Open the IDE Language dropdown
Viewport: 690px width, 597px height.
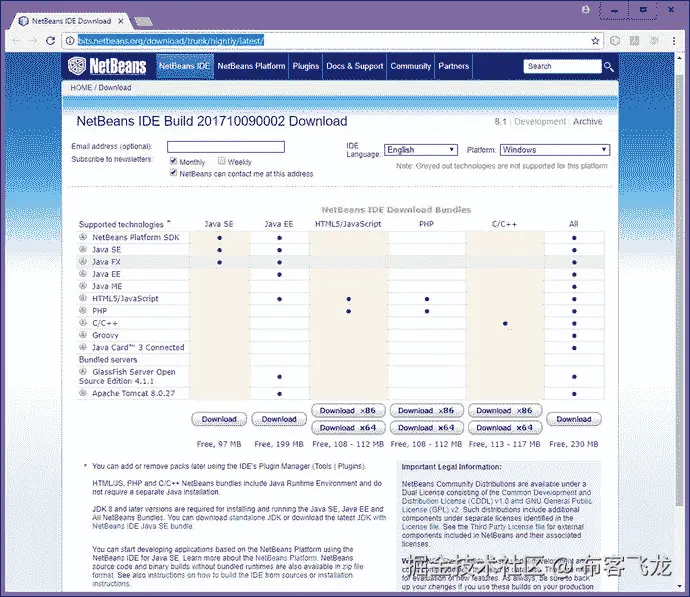(x=421, y=150)
